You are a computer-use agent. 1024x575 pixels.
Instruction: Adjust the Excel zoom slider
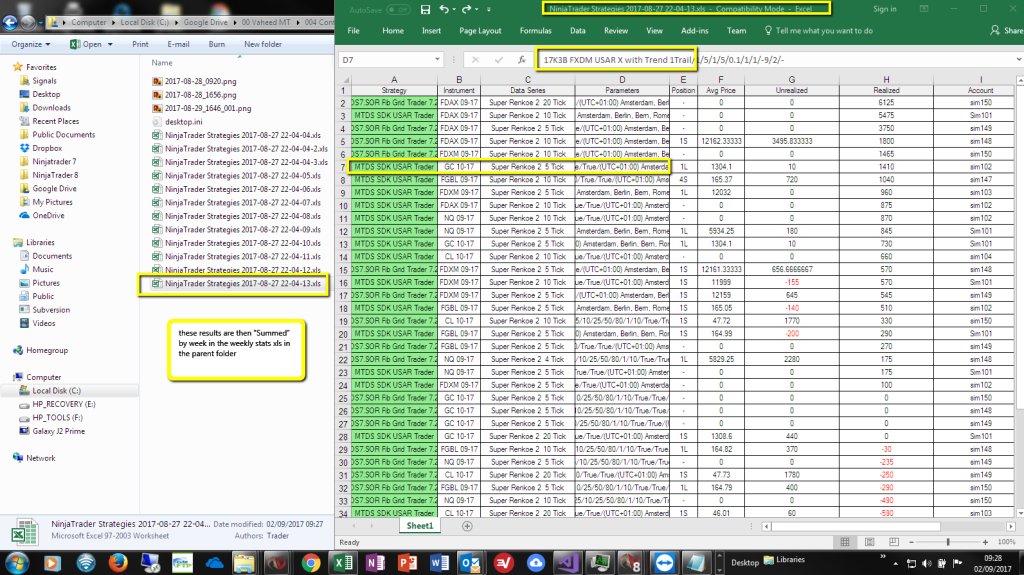tap(948, 542)
